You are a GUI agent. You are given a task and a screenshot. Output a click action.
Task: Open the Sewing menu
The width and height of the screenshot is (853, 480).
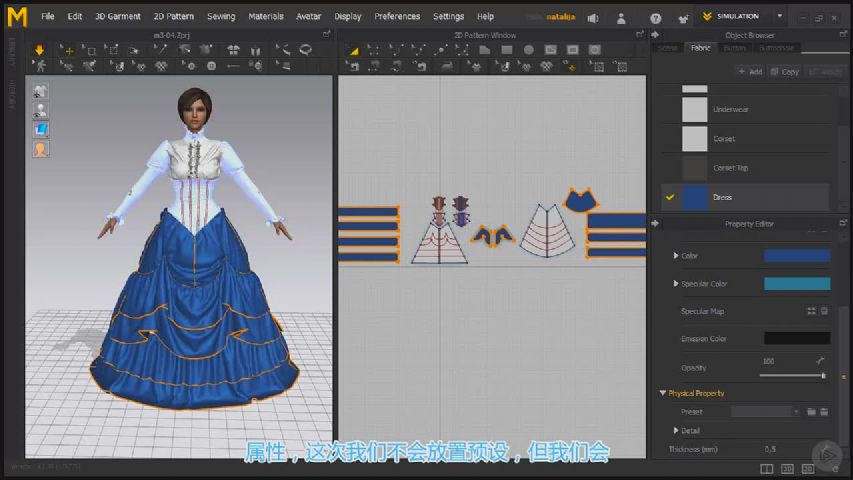pos(221,16)
